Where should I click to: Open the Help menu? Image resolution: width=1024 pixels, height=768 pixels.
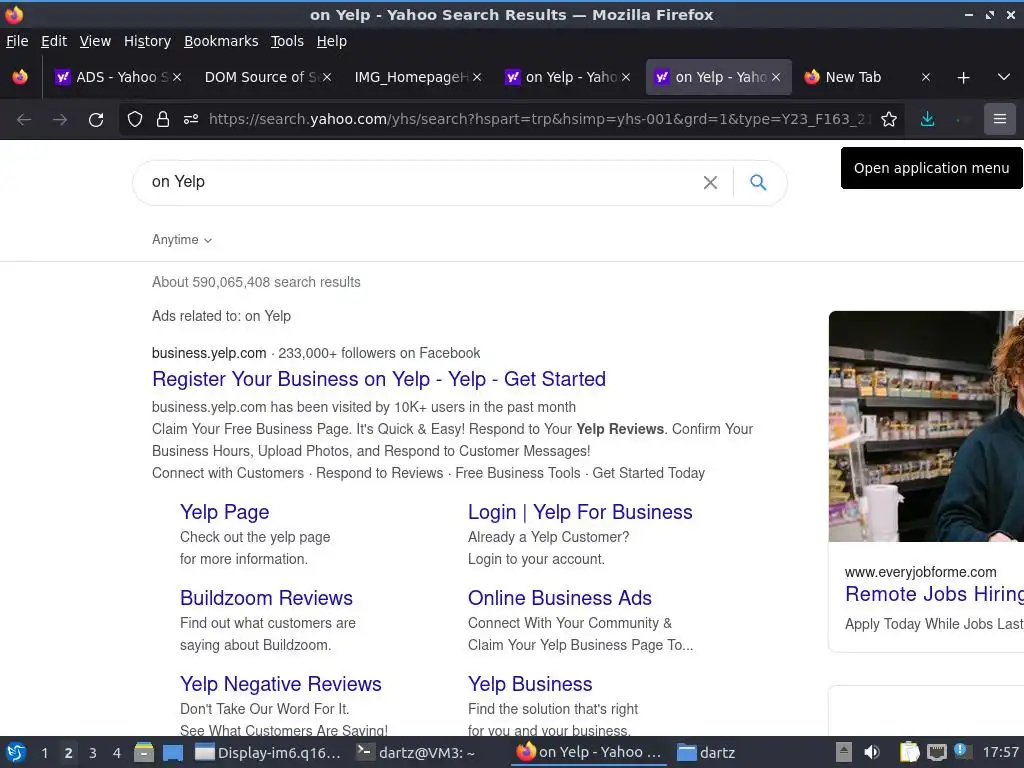point(332,41)
